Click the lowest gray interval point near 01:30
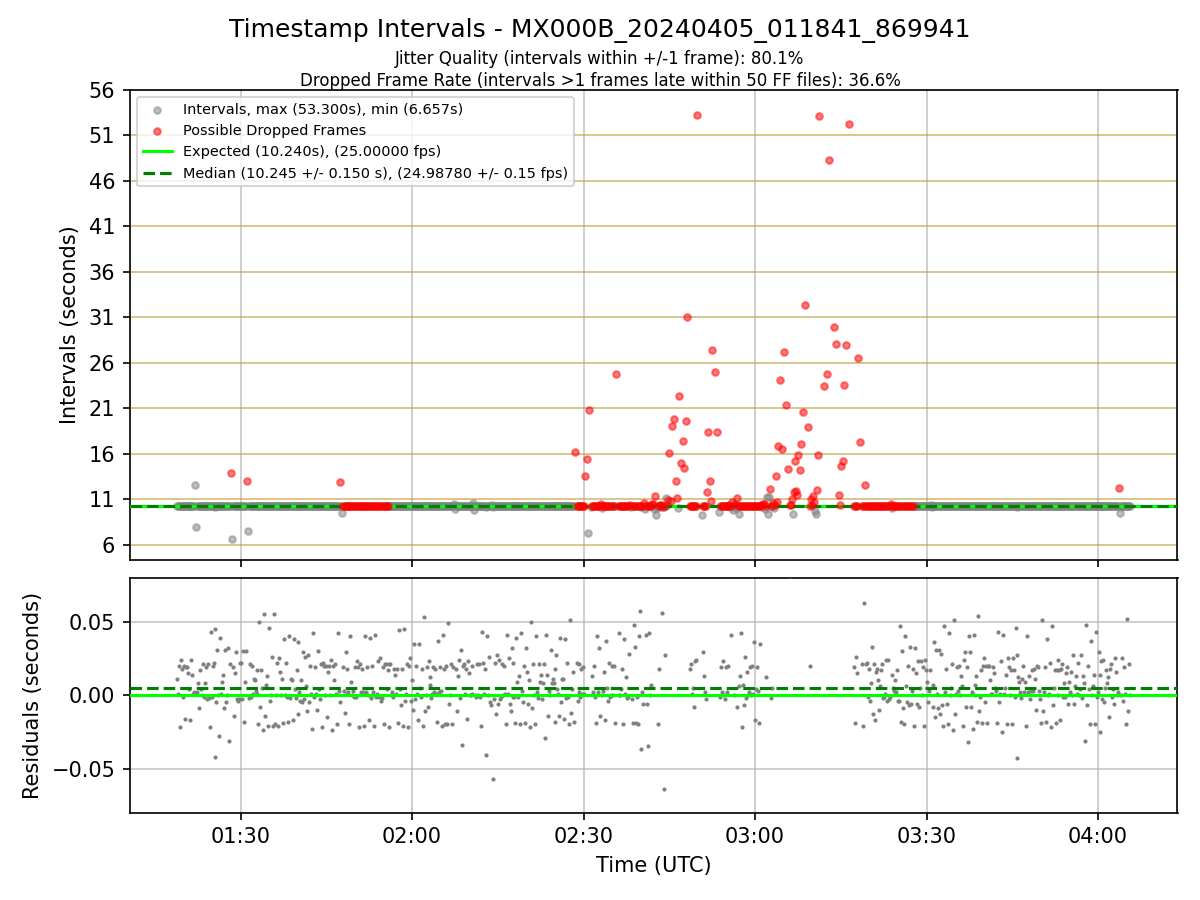Image resolution: width=1200 pixels, height=900 pixels. [232, 539]
